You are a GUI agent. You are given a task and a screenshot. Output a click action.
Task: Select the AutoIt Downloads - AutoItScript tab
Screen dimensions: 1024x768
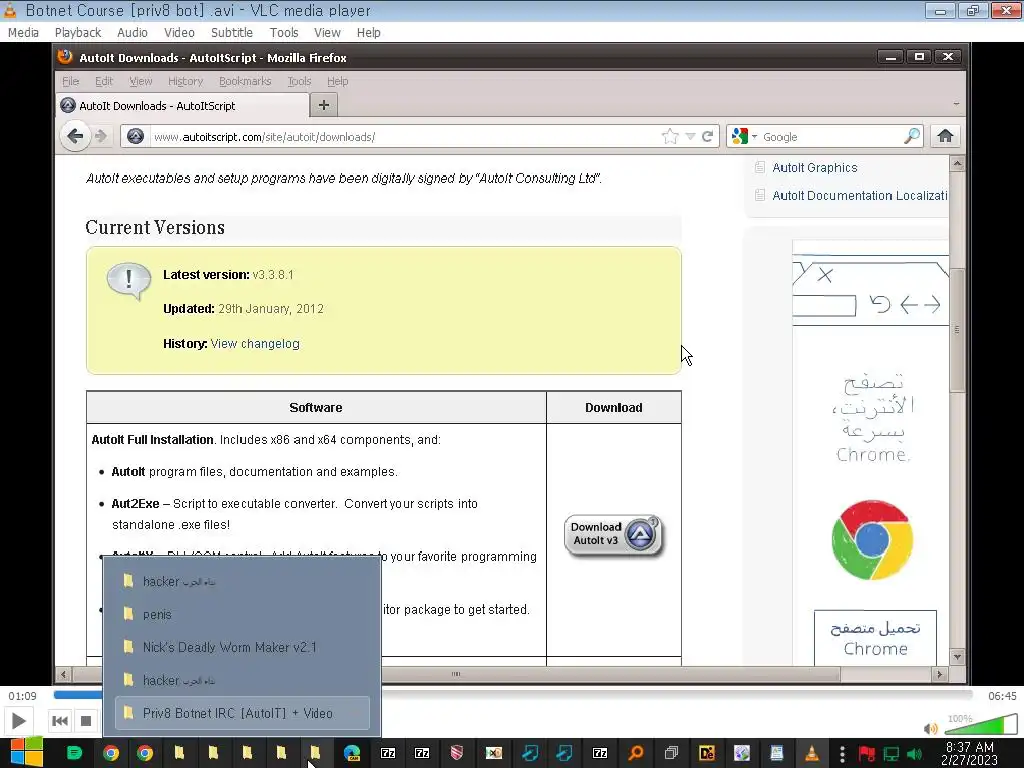182,105
